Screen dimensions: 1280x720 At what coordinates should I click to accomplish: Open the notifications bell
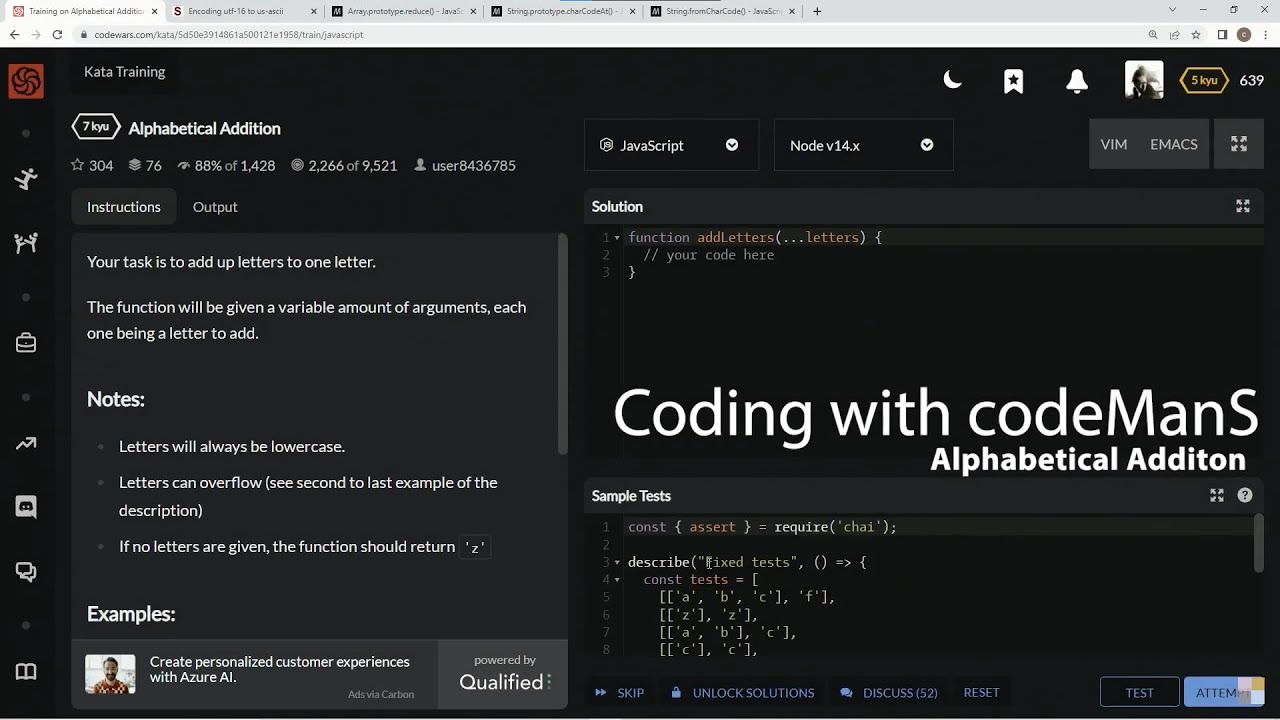(x=1077, y=81)
